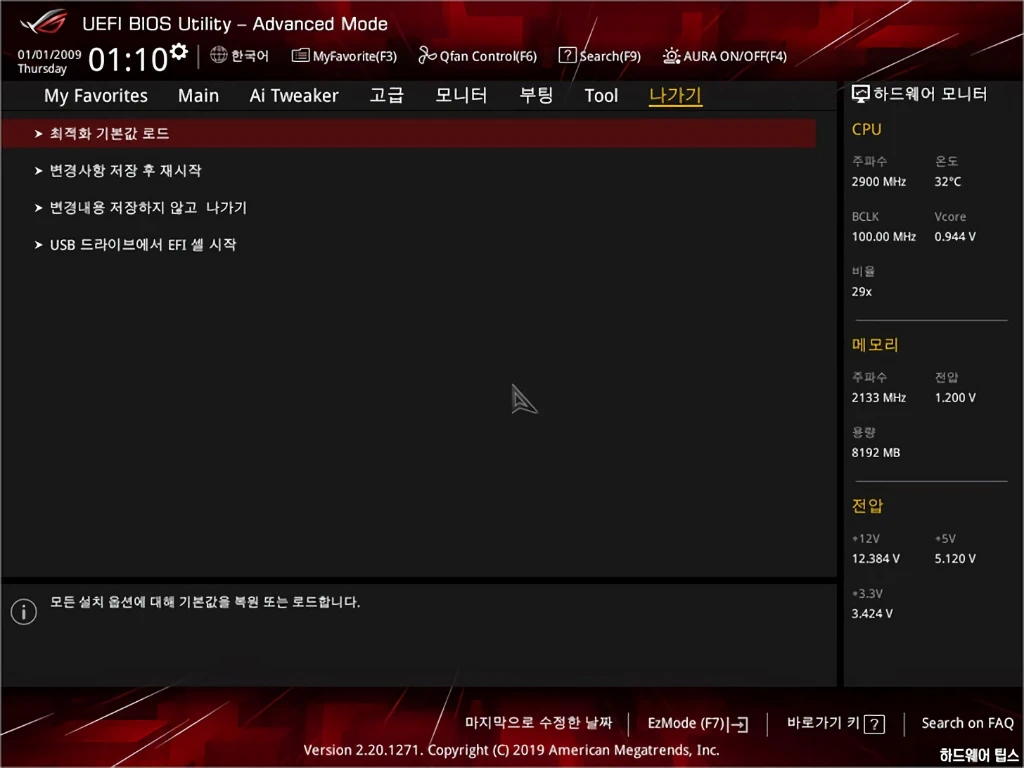Open Search on FAQ
The height and width of the screenshot is (768, 1024).
pos(967,723)
